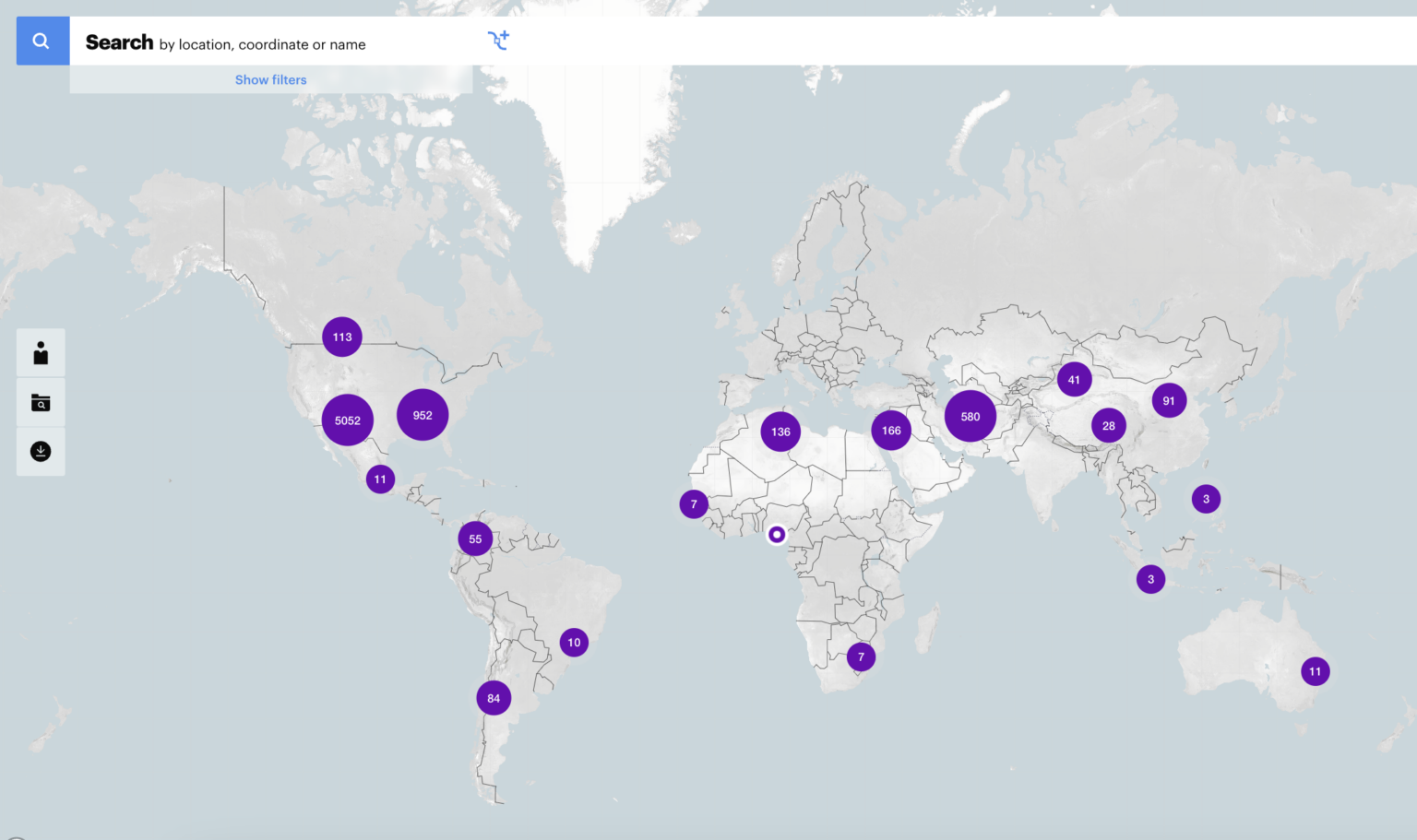Image resolution: width=1417 pixels, height=840 pixels.
Task: Toggle the 113 cluster in Canada
Action: click(341, 337)
